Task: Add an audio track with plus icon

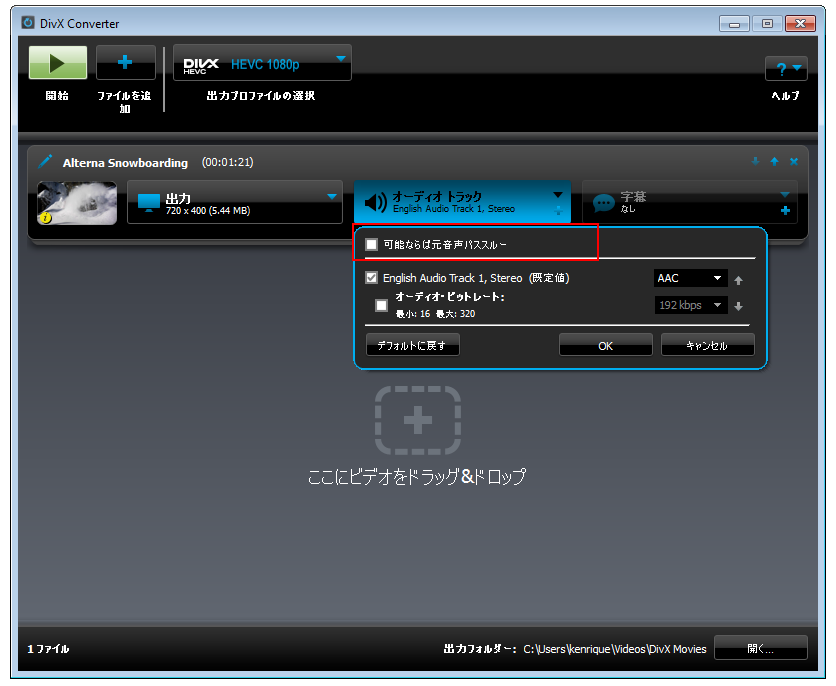Action: tap(558, 211)
